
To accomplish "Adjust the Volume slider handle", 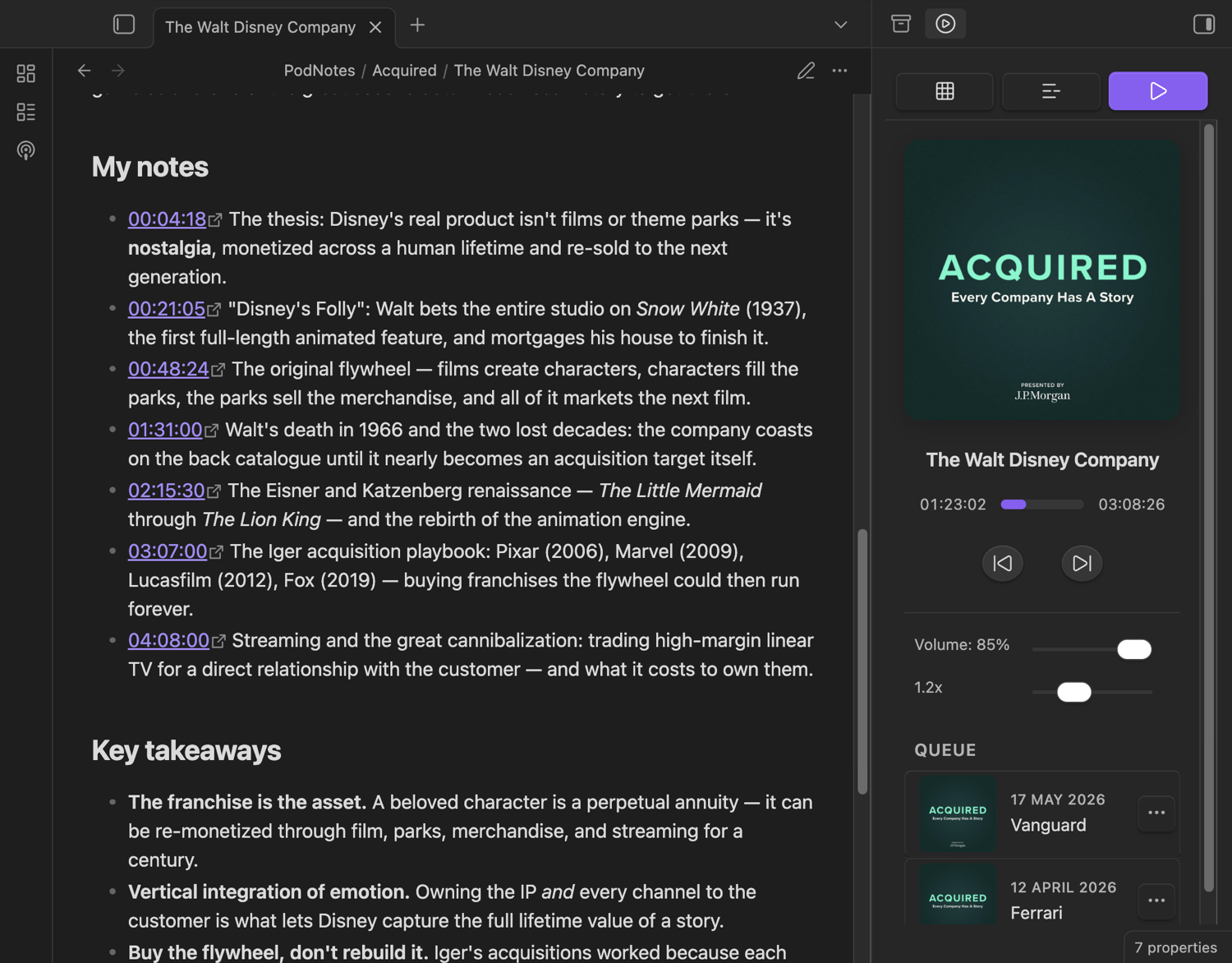I will [1134, 649].
